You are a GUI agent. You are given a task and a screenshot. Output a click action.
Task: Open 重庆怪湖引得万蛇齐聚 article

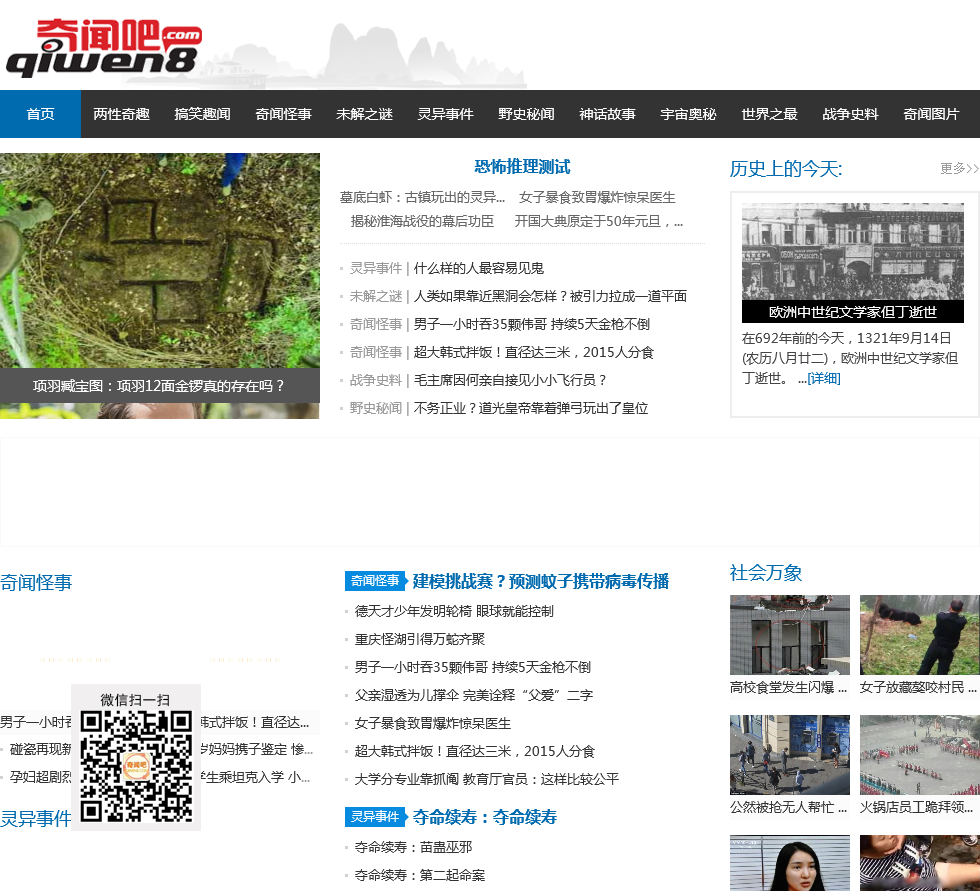click(419, 639)
